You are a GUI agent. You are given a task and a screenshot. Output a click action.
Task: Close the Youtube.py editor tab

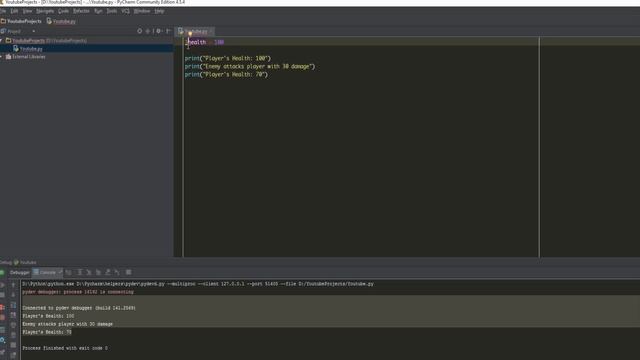click(x=211, y=31)
